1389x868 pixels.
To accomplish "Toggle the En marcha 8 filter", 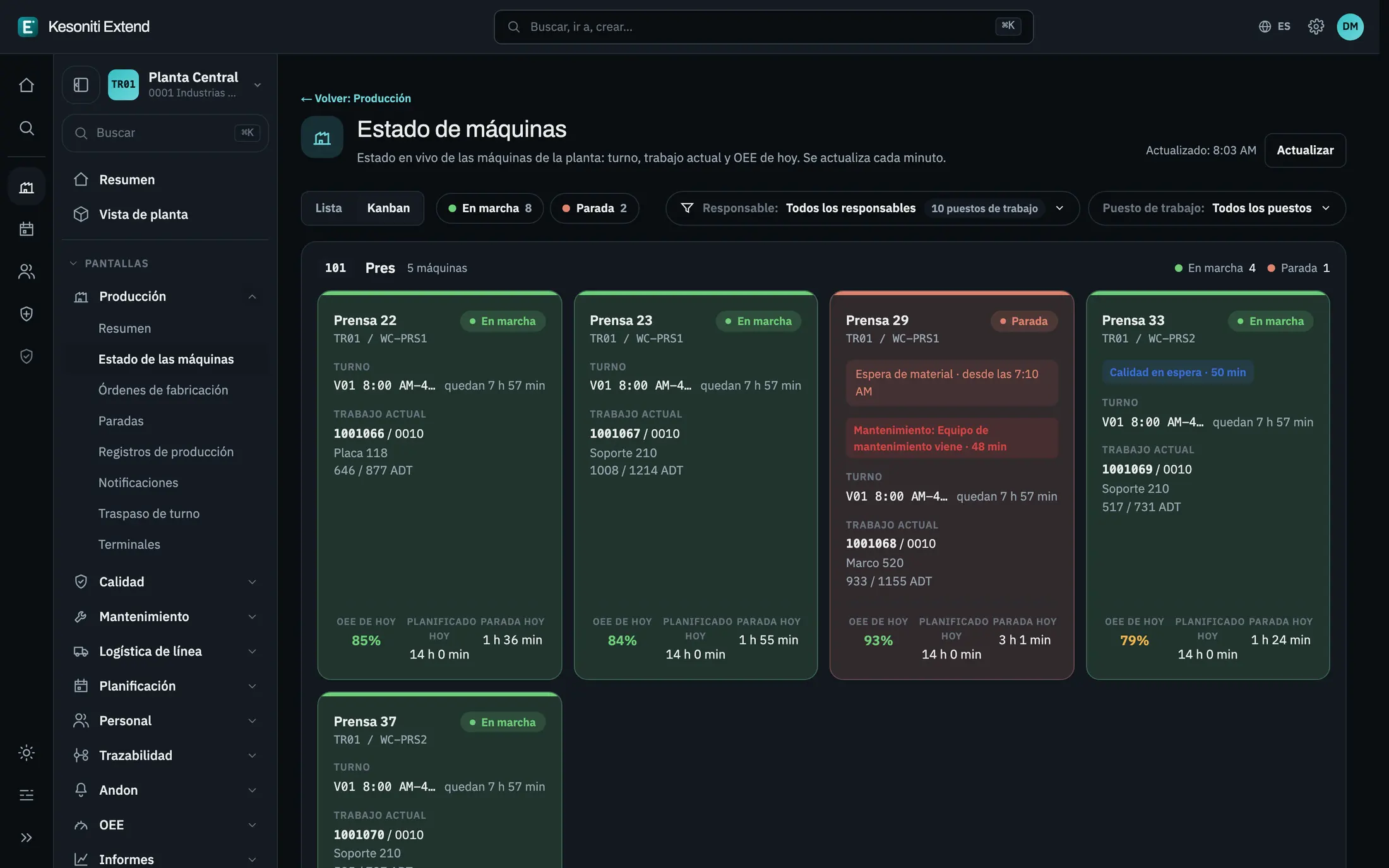I will [x=489, y=208].
